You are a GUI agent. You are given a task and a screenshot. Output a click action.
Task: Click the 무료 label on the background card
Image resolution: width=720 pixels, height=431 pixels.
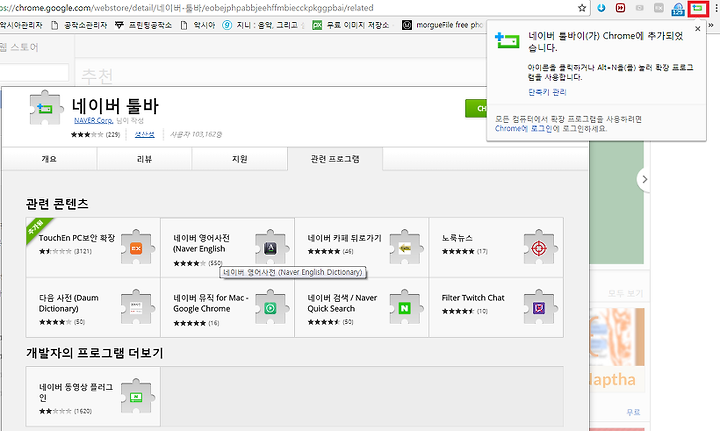click(x=633, y=412)
